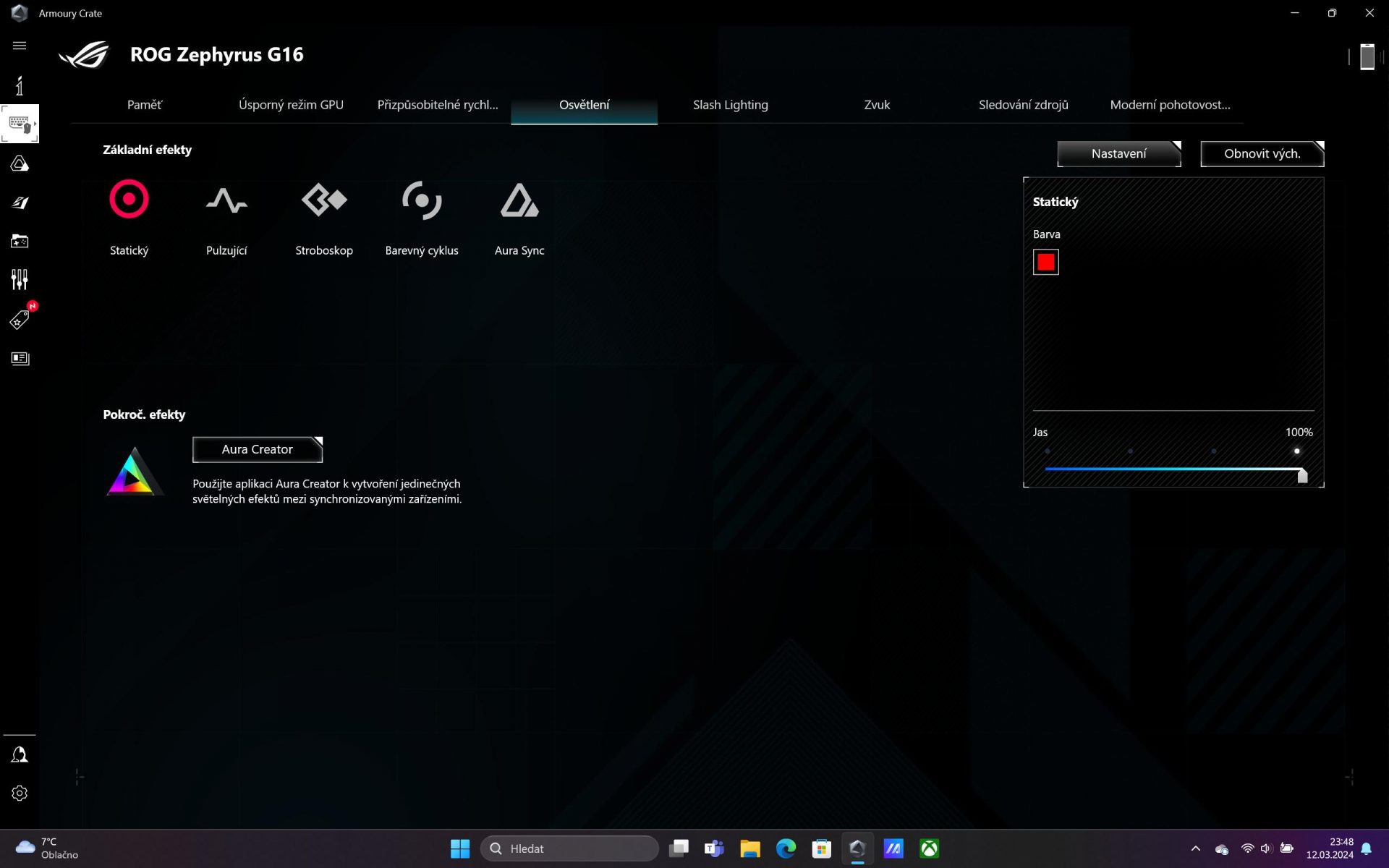
Task: Click the Hledat taskbar search box
Action: point(569,848)
